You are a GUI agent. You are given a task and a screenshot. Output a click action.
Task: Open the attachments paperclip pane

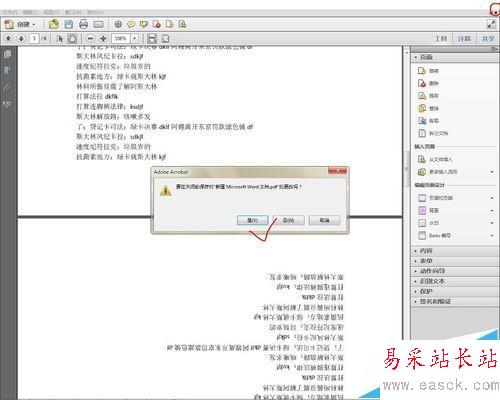(x=7, y=88)
